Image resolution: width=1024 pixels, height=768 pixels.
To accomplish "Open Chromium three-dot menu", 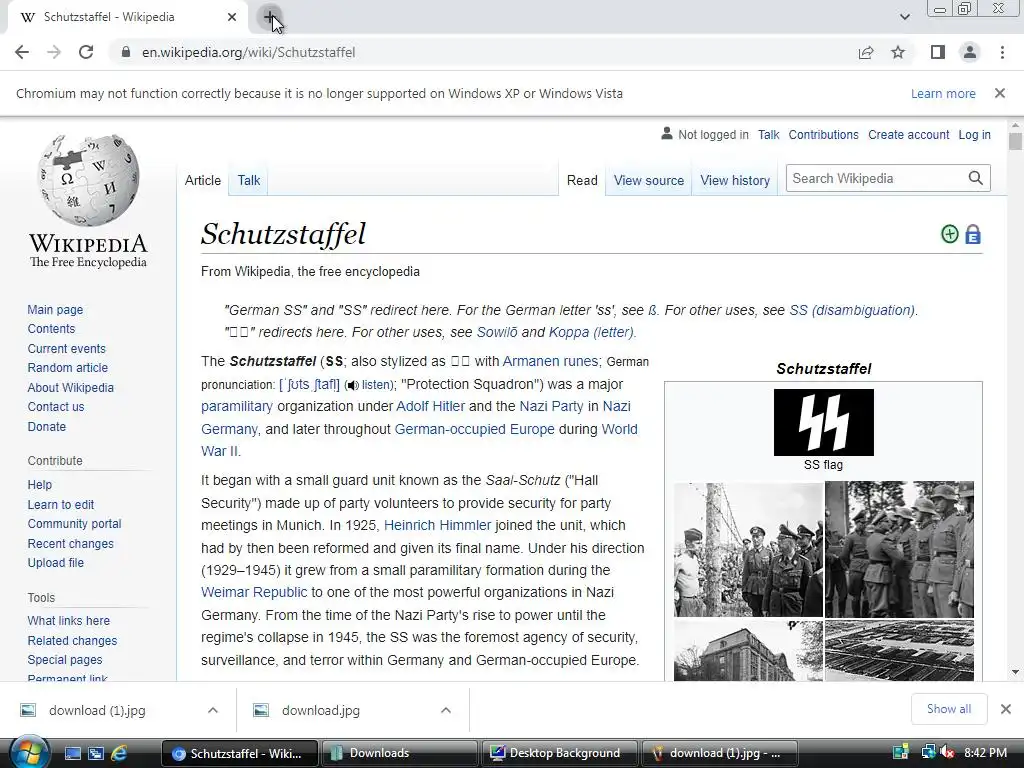I will [1002, 52].
